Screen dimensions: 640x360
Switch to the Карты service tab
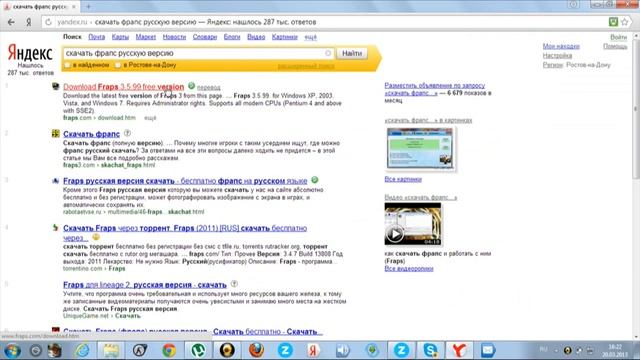(x=120, y=37)
